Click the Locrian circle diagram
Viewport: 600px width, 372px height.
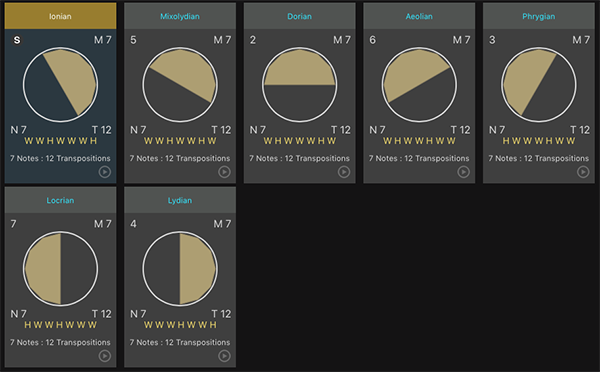60,269
